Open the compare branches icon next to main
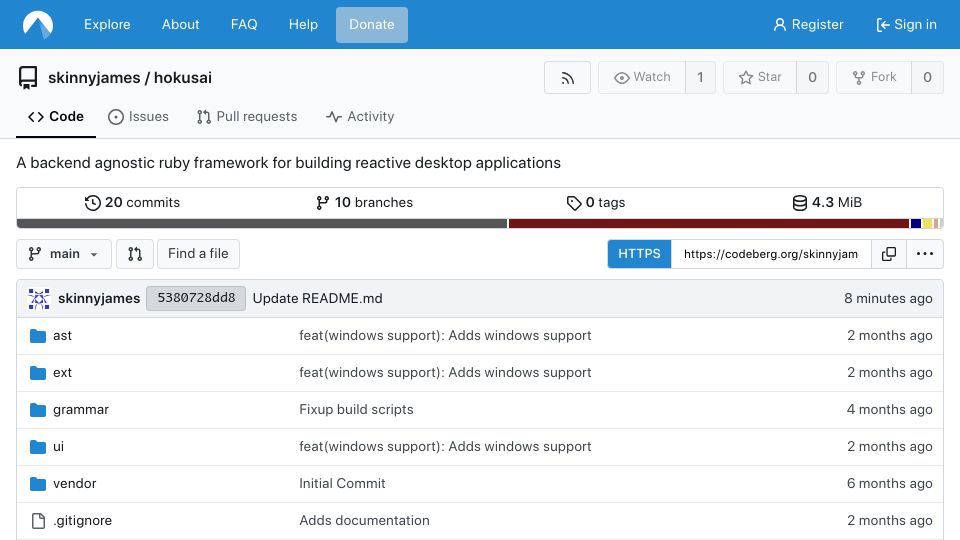 [x=135, y=254]
